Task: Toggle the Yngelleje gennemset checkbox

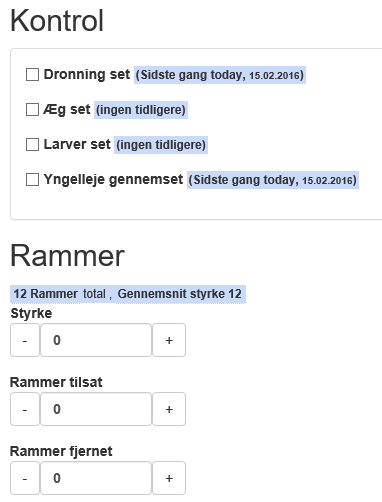Action: point(32,180)
